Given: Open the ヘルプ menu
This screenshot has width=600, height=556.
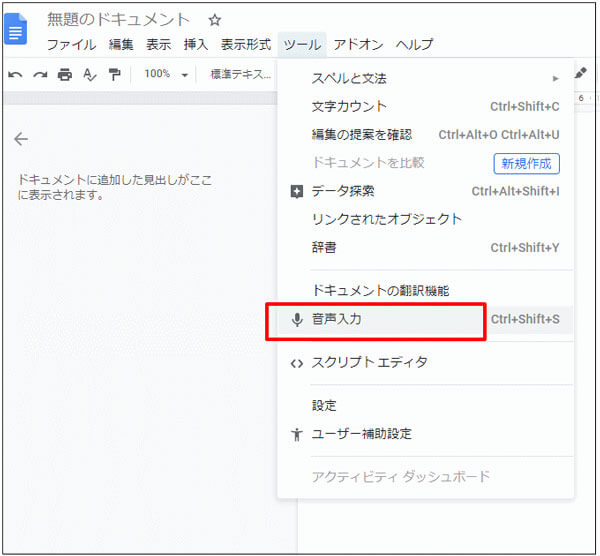Looking at the screenshot, I should [x=414, y=45].
